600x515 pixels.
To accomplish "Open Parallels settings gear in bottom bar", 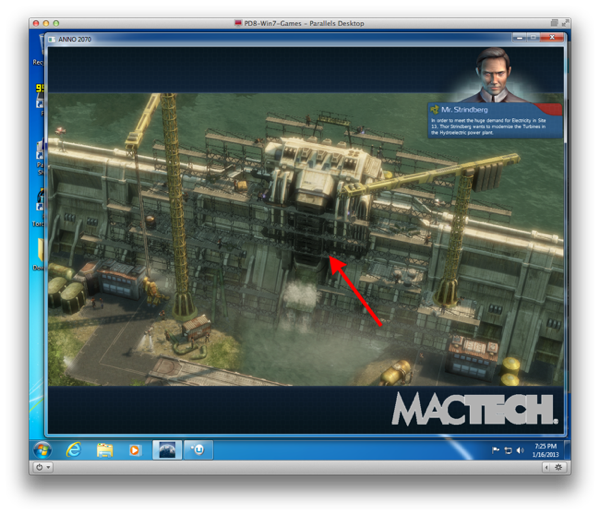I will 559,467.
